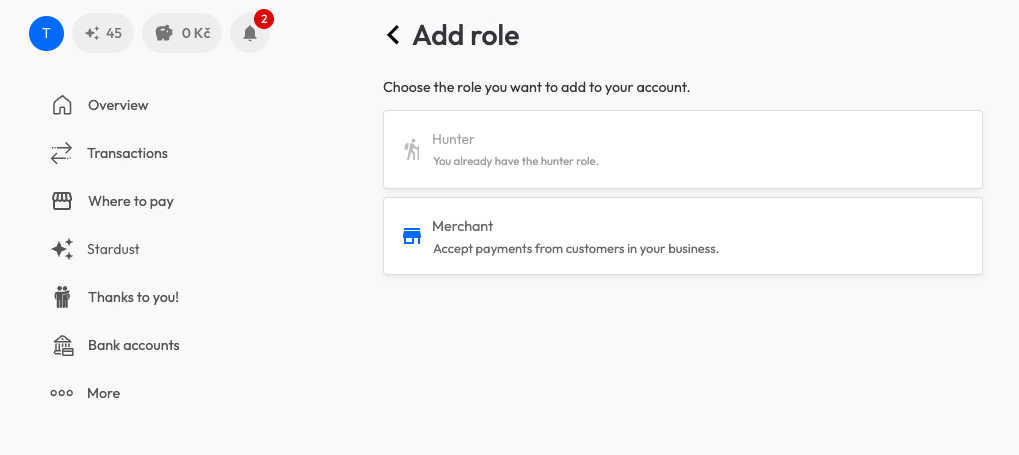Open the notifications bell with badge 2
The width and height of the screenshot is (1019, 455).
[x=250, y=33]
